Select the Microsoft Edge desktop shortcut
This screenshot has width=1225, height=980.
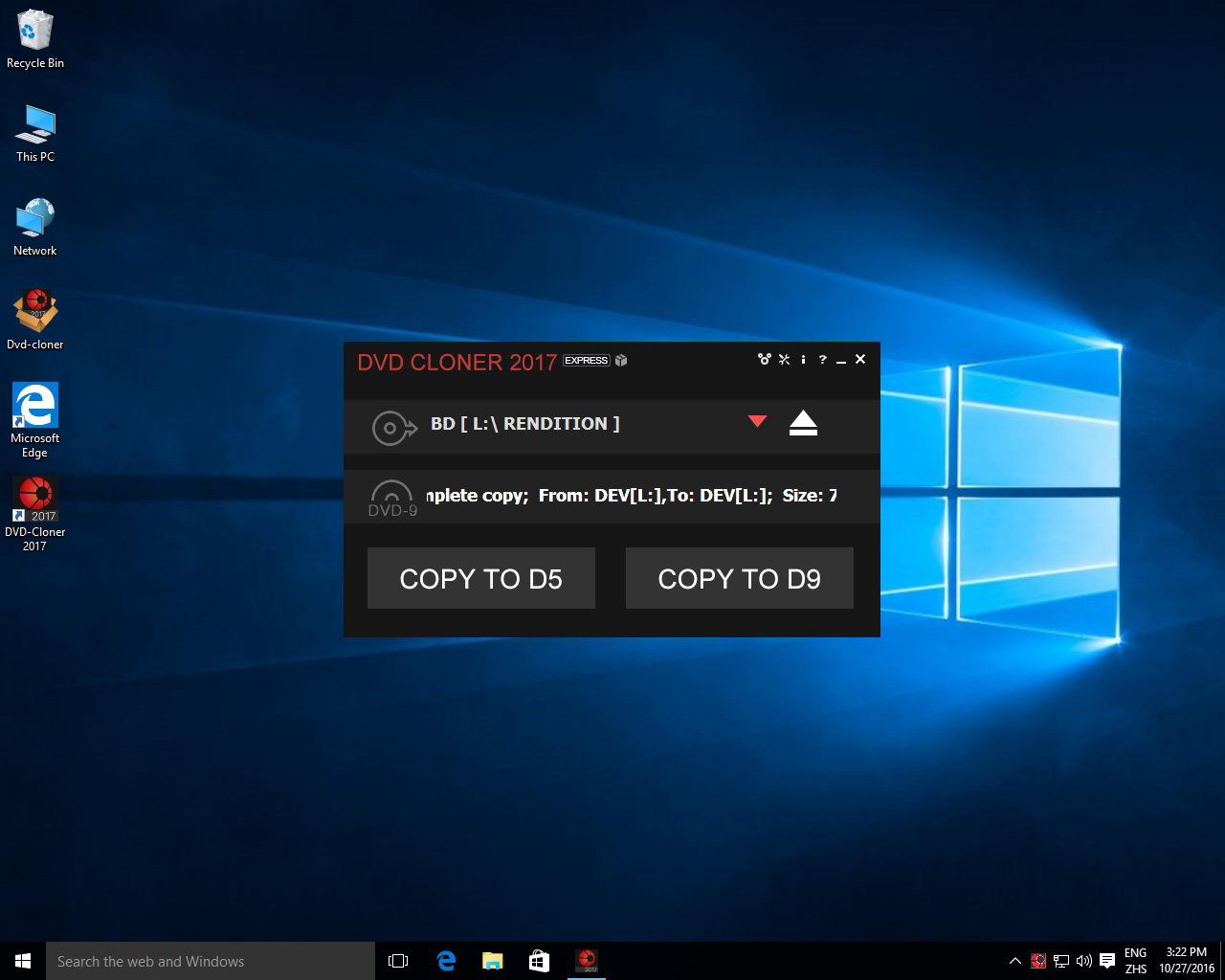point(35,421)
